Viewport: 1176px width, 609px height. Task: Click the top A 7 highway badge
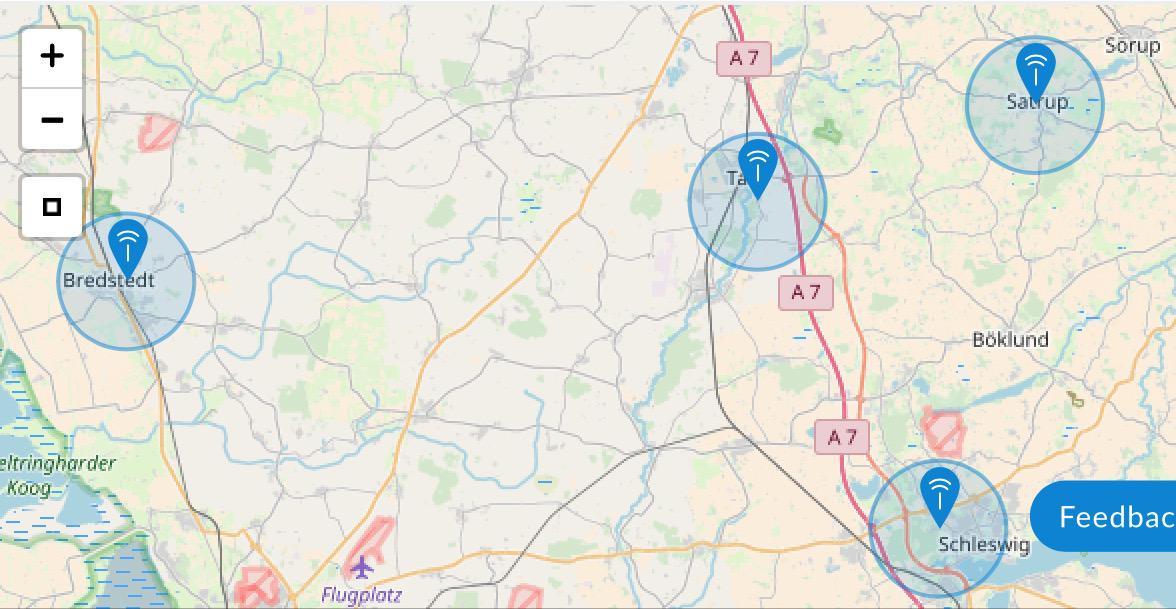(744, 58)
